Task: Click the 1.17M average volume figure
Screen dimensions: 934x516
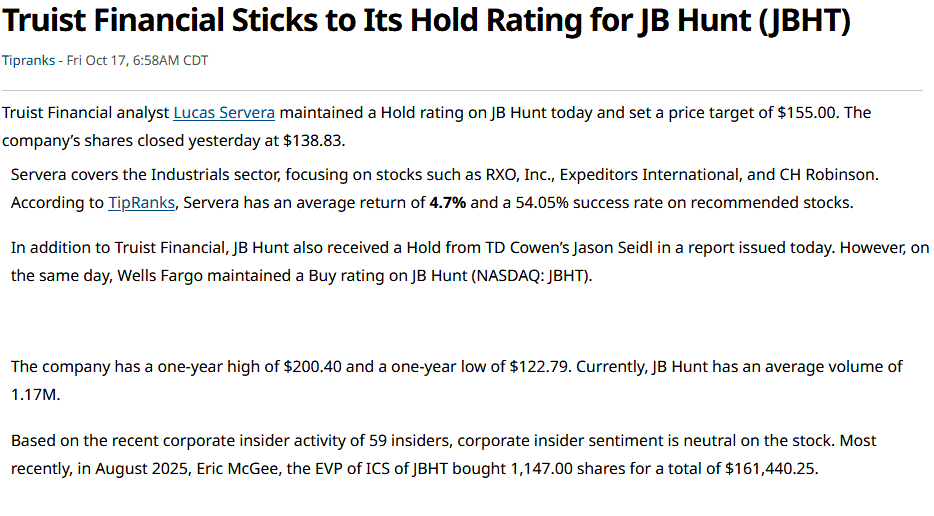Action: pyautogui.click(x=36, y=394)
